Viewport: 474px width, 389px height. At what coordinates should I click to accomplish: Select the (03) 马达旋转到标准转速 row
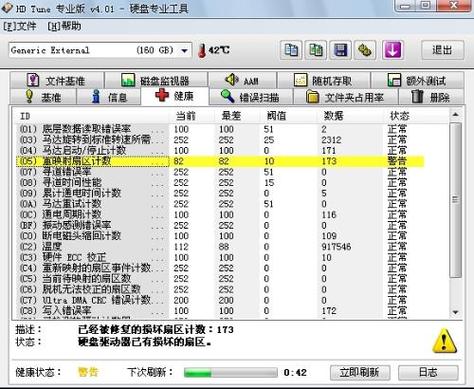pos(220,140)
